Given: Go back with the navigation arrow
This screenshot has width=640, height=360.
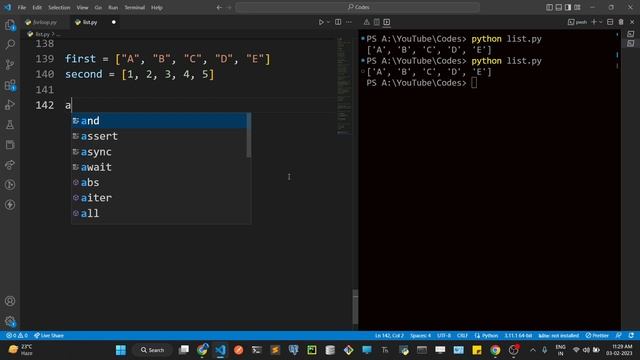Looking at the screenshot, I should (x=219, y=7).
